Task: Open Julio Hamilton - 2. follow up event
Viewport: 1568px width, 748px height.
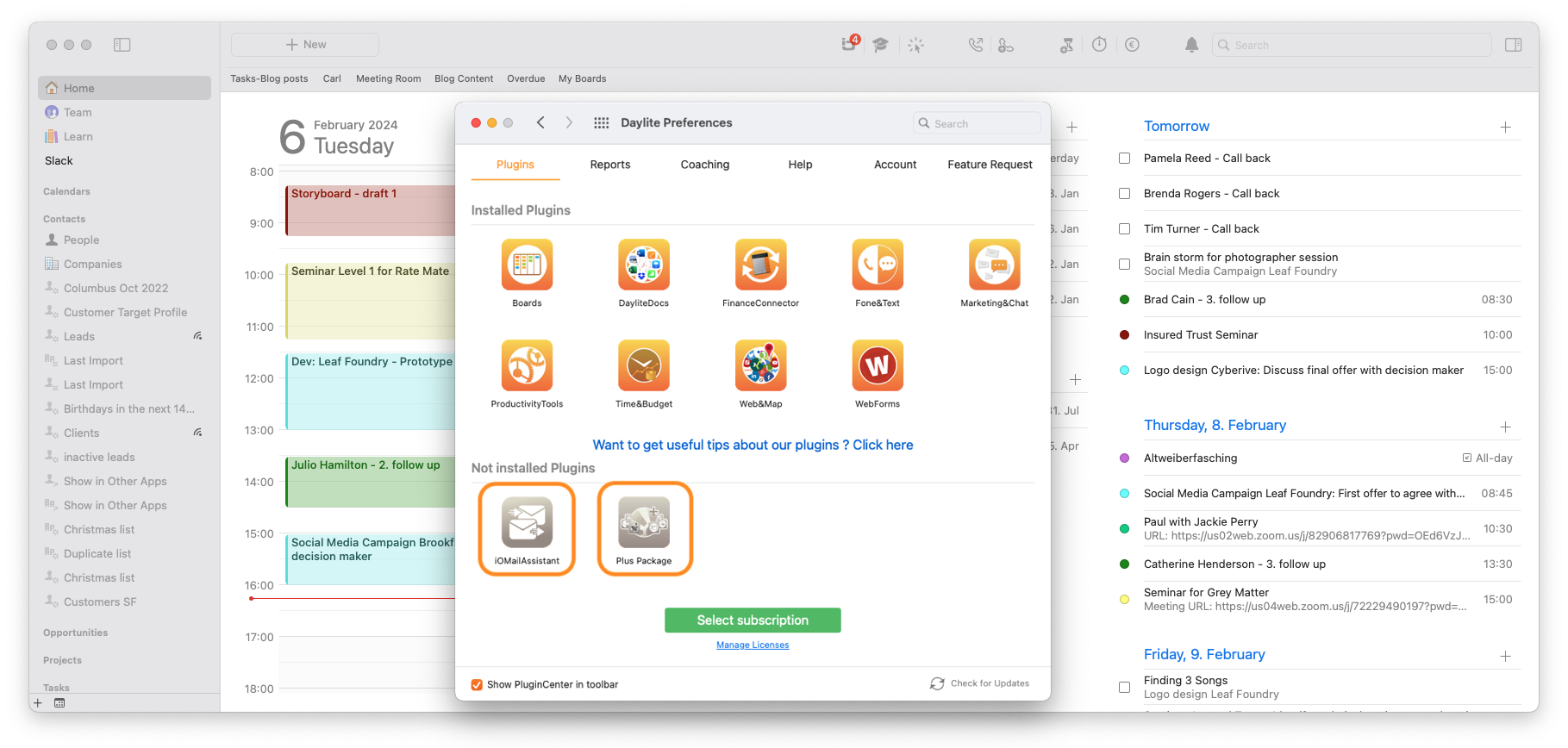Action: click(371, 482)
